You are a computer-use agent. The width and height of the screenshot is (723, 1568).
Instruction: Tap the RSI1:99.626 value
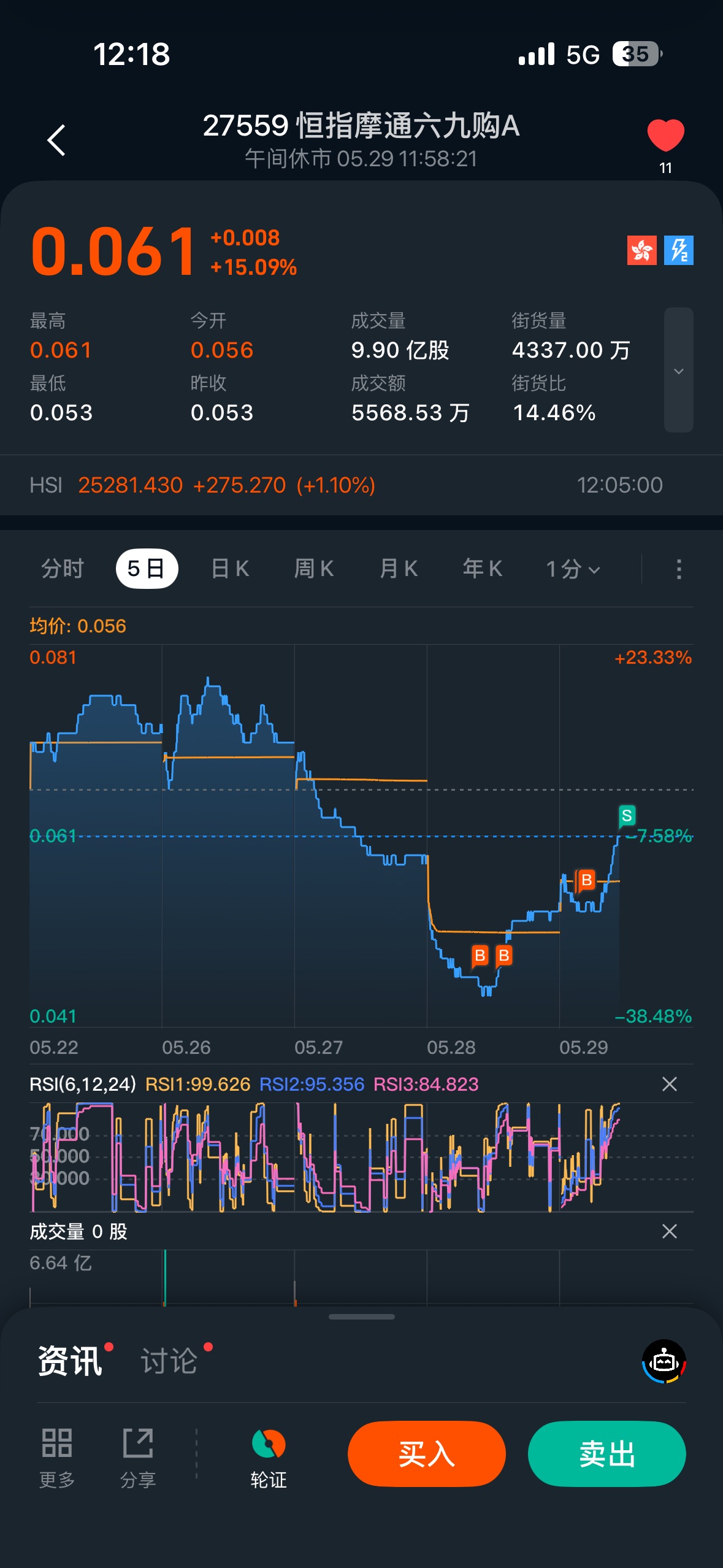coord(197,1084)
